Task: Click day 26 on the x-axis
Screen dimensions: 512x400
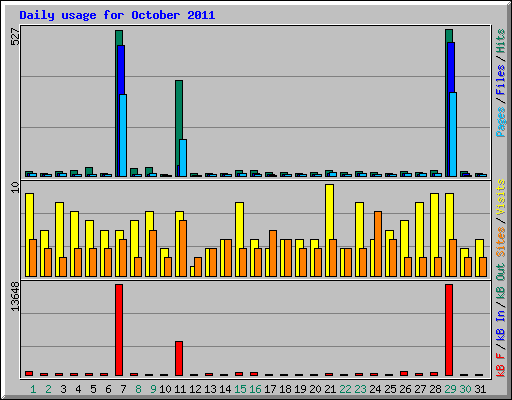Action: click(405, 389)
